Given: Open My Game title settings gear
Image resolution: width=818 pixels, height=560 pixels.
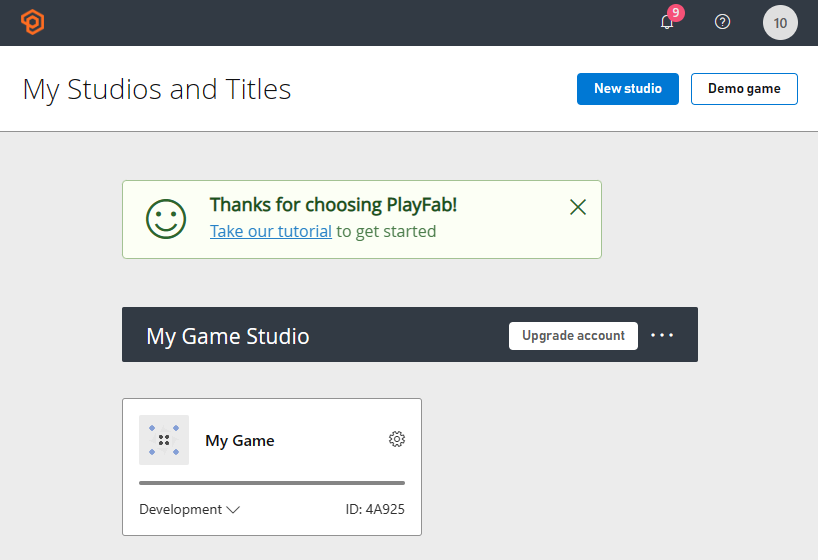Looking at the screenshot, I should coord(397,439).
